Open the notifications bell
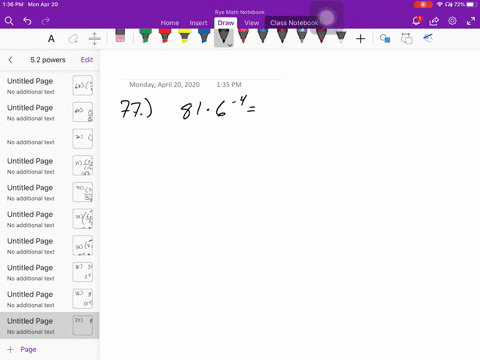Image resolution: width=480 pixels, height=360 pixels. pyautogui.click(x=416, y=21)
